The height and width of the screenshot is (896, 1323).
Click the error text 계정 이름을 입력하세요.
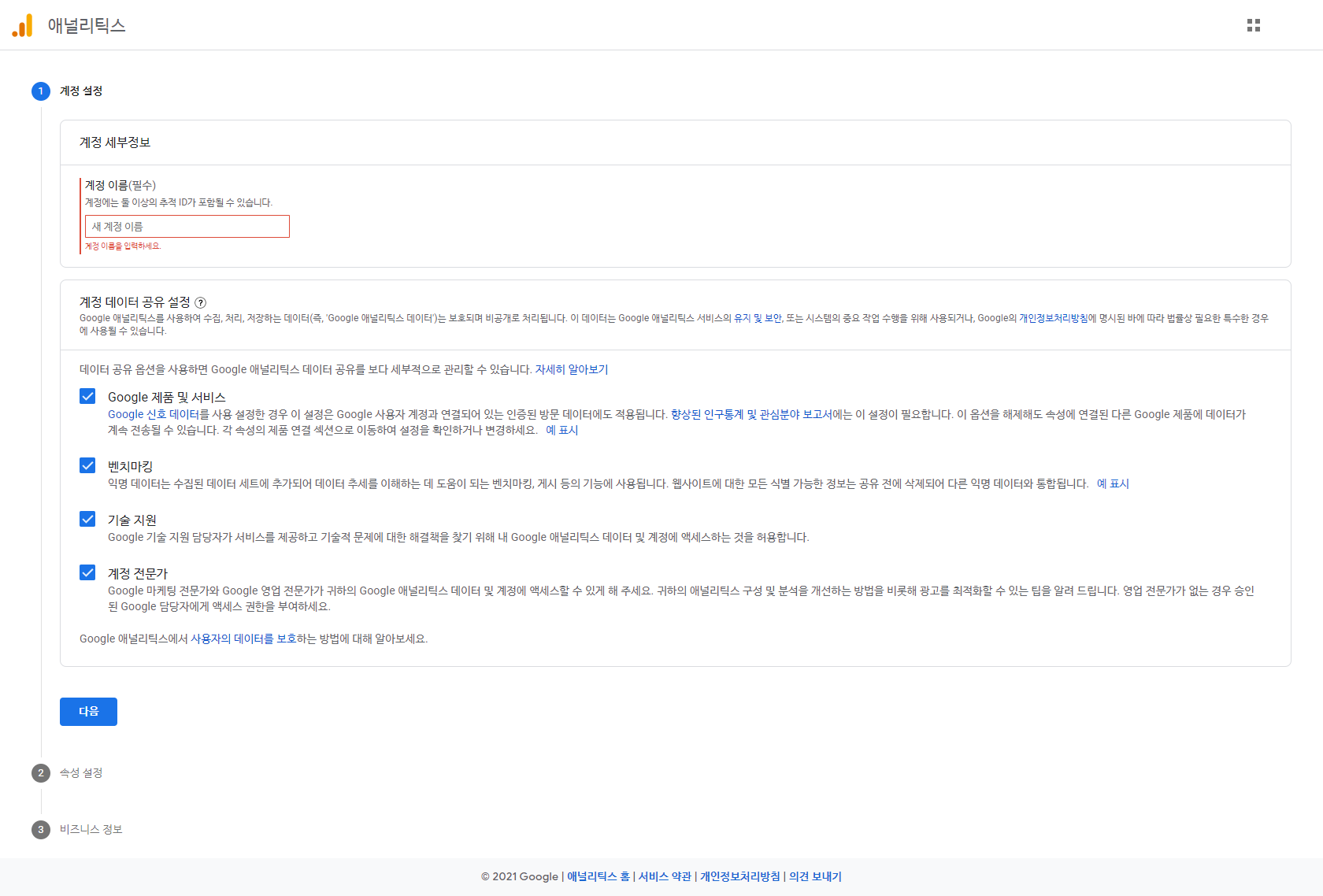[x=123, y=246]
